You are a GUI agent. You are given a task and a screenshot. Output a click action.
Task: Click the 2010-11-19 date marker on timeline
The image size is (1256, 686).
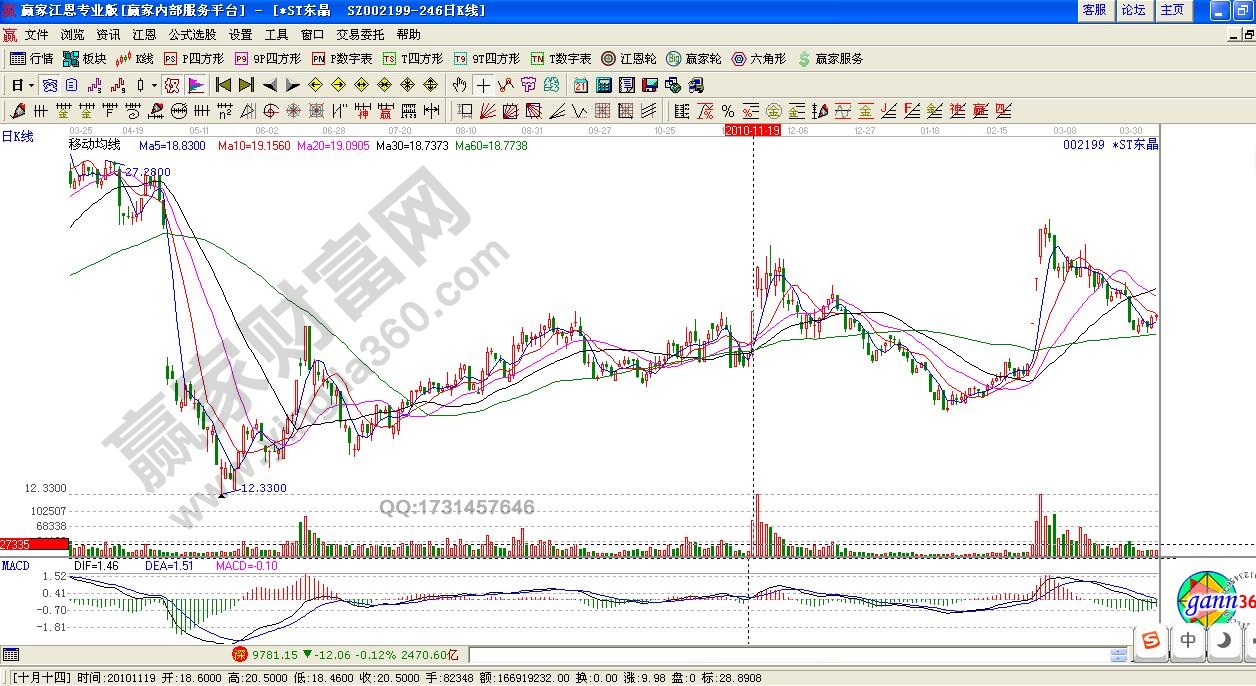coord(752,130)
